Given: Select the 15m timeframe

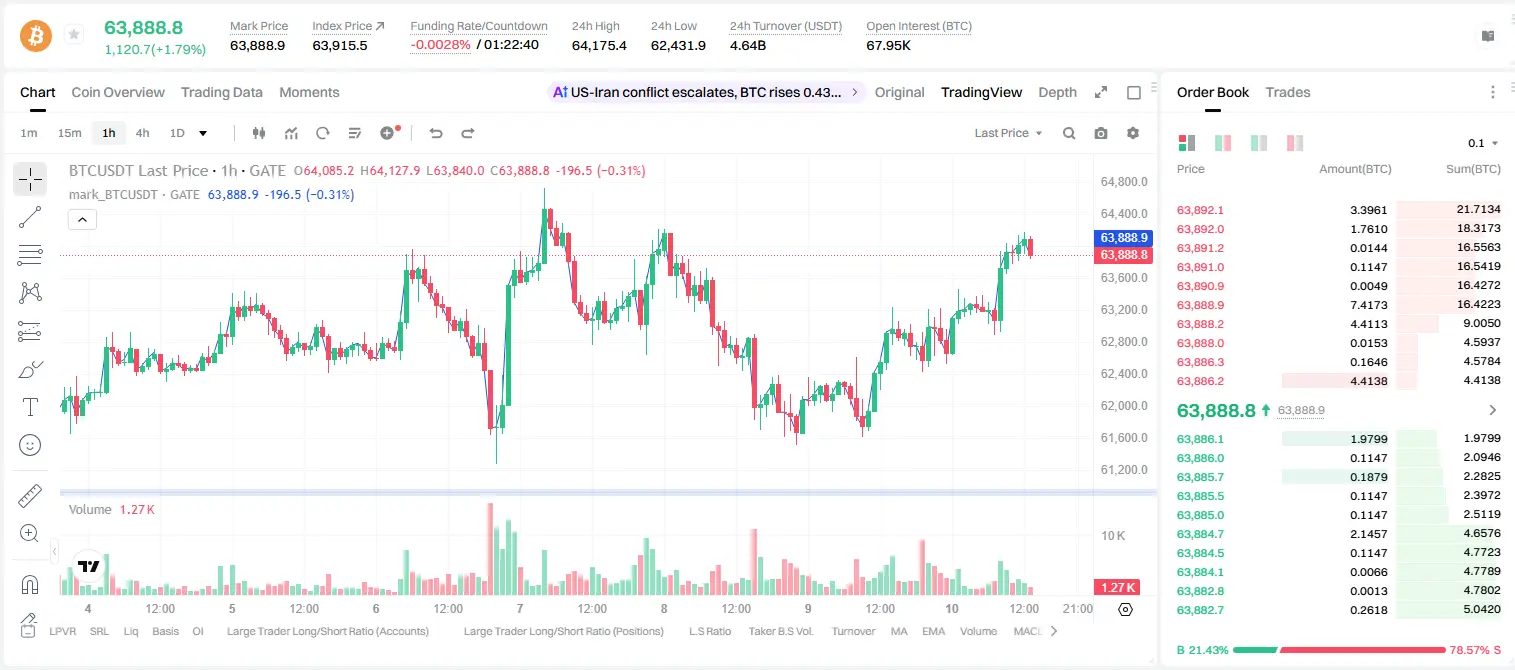Looking at the screenshot, I should [69, 133].
